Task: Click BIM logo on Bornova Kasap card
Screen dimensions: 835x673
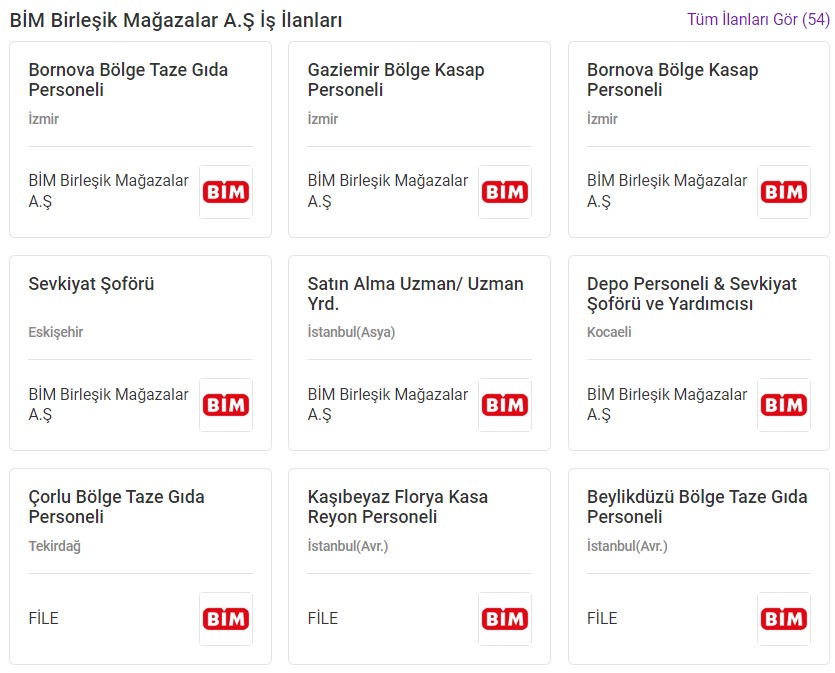Action: click(784, 192)
